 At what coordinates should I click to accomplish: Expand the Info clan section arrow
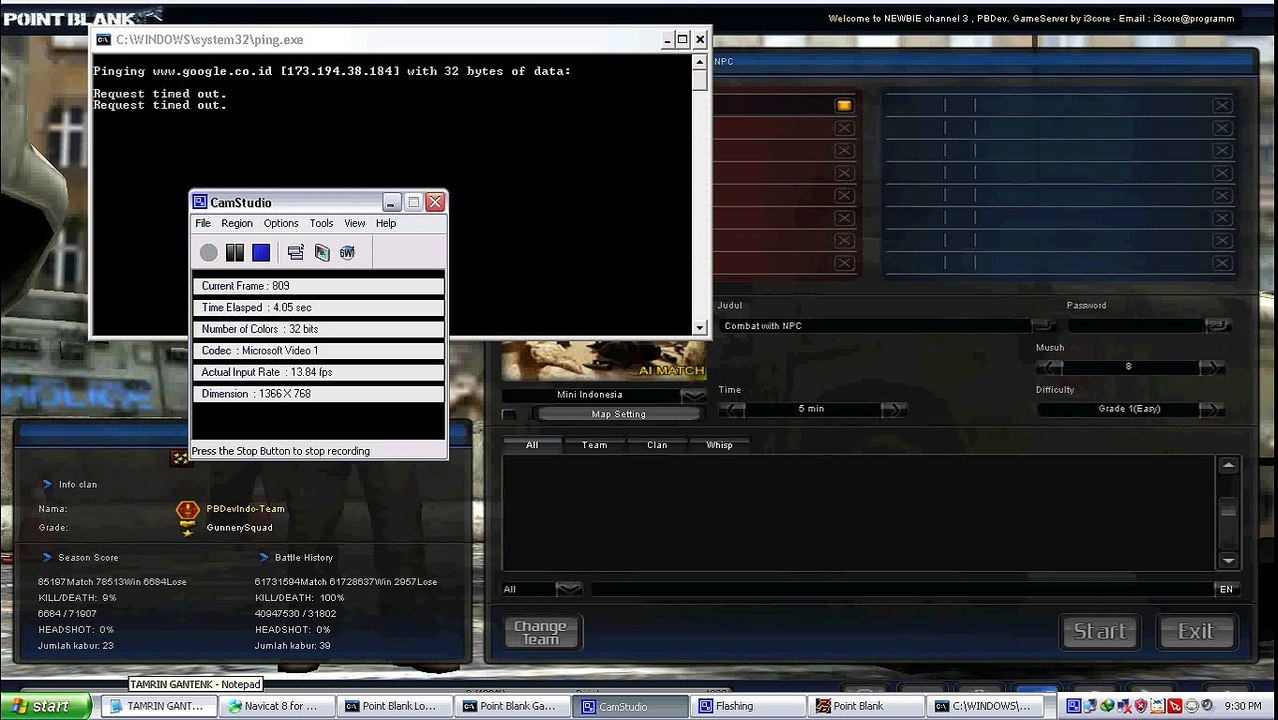tap(47, 484)
